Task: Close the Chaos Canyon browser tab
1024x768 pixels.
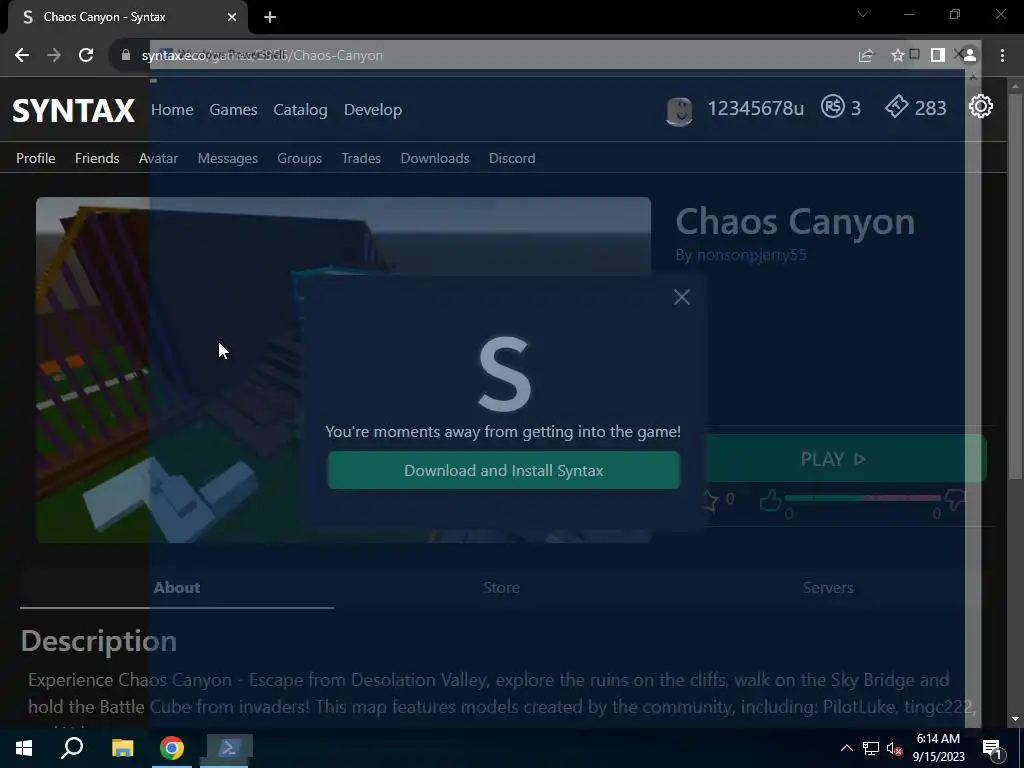Action: (232, 17)
